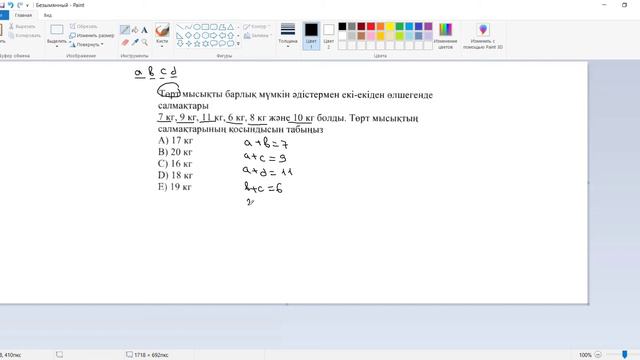
Task: Choose the Right arrow shape
Action: tap(214, 36)
